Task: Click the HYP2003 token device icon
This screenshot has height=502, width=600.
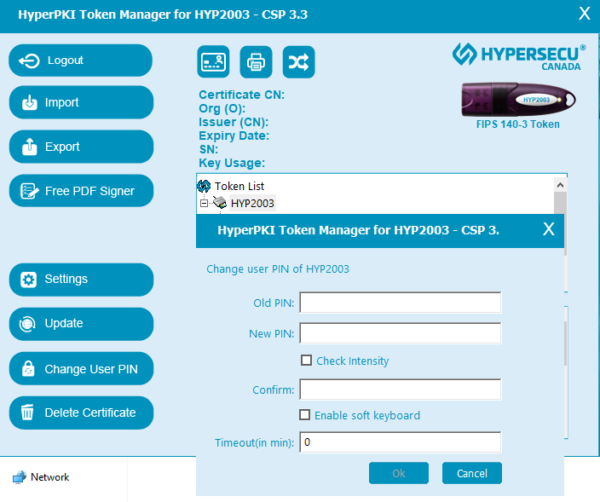Action: tap(220, 203)
